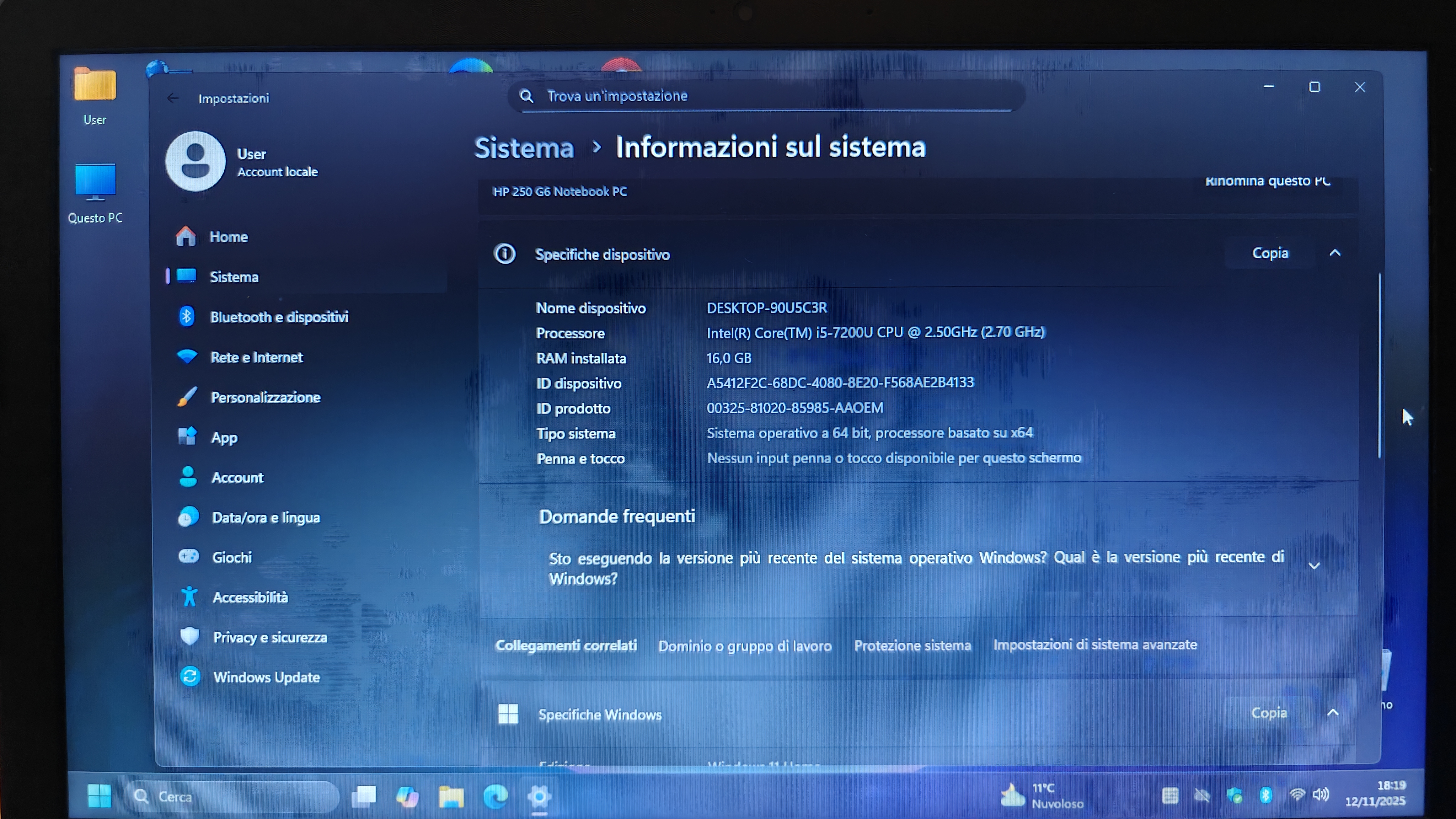Collapse the Specifiche Windows section
1456x819 pixels.
(1333, 713)
